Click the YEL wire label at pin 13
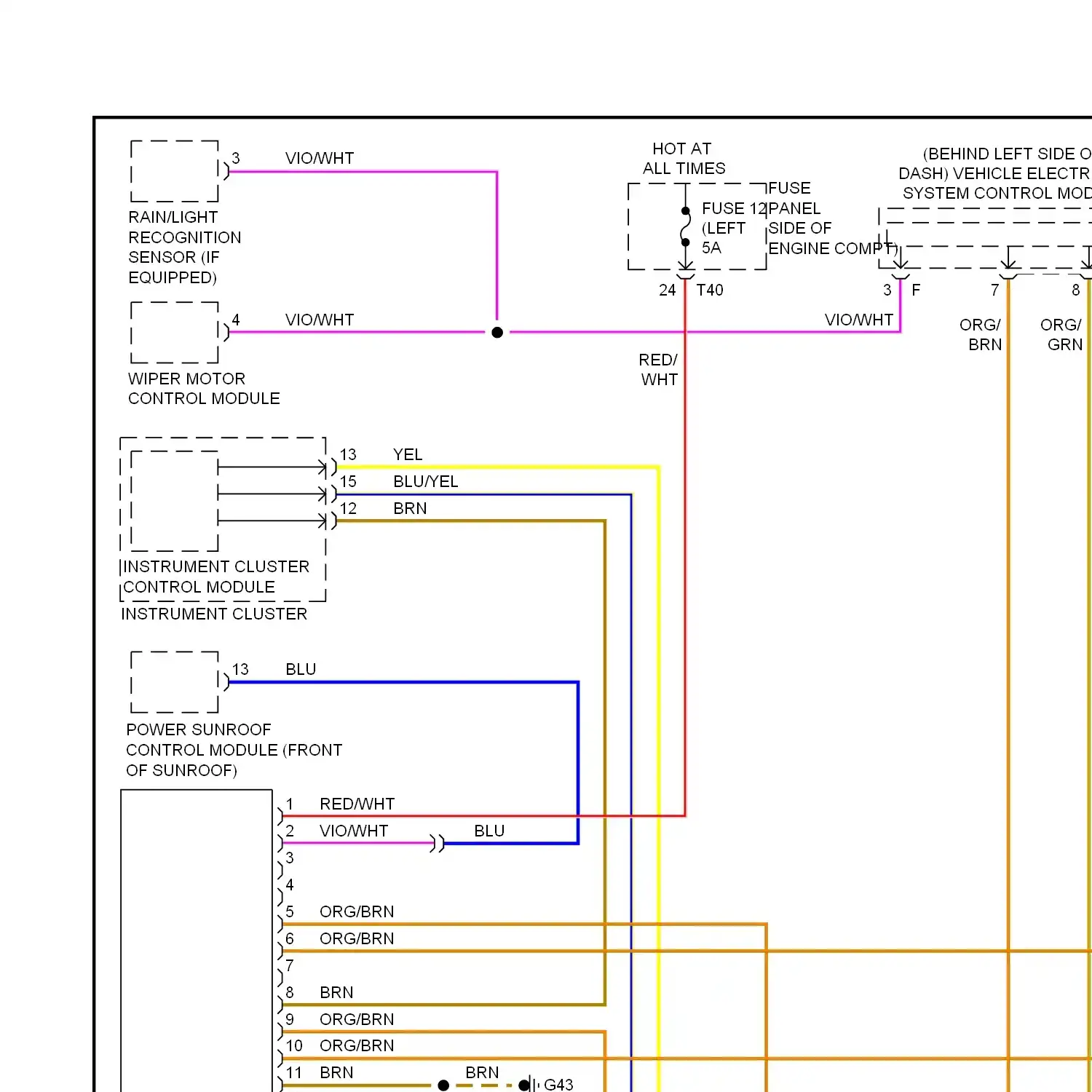This screenshot has width=1092, height=1092. (x=408, y=455)
